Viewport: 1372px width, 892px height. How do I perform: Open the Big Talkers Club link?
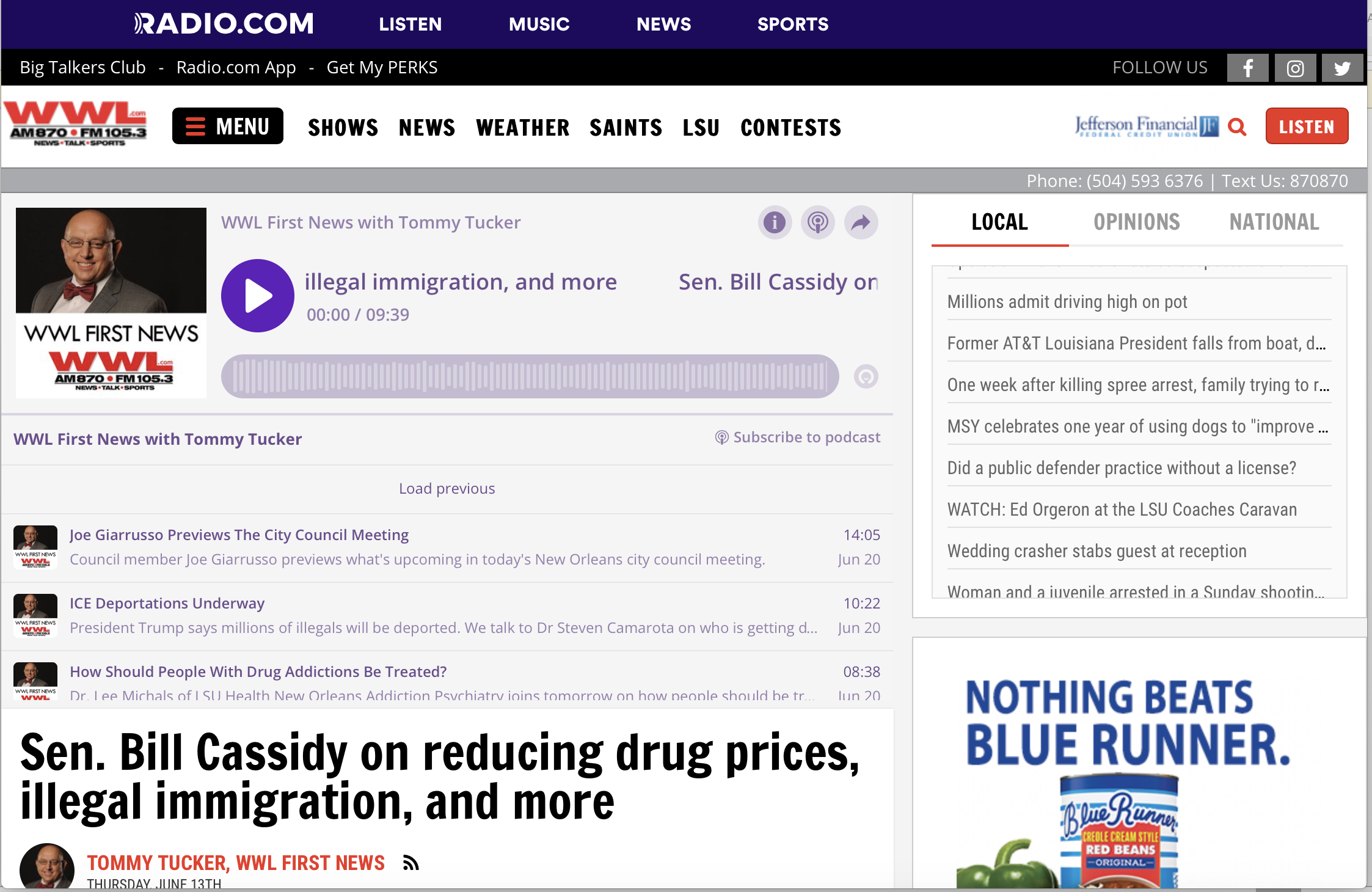[82, 67]
